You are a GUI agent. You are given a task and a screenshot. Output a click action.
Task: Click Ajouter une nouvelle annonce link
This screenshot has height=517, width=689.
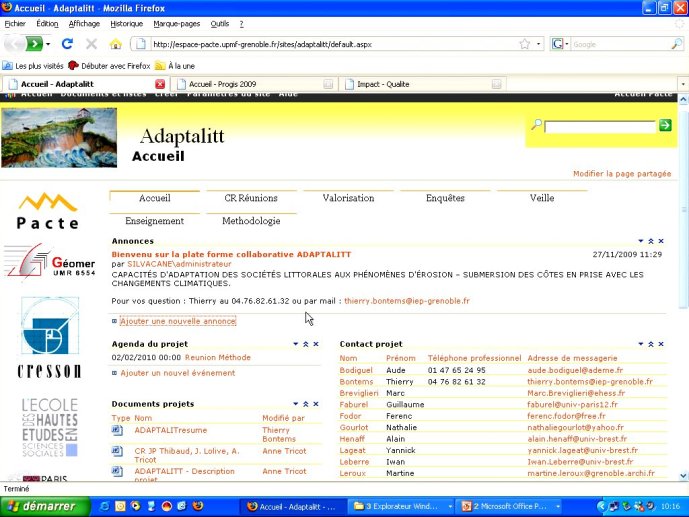pyautogui.click(x=178, y=321)
